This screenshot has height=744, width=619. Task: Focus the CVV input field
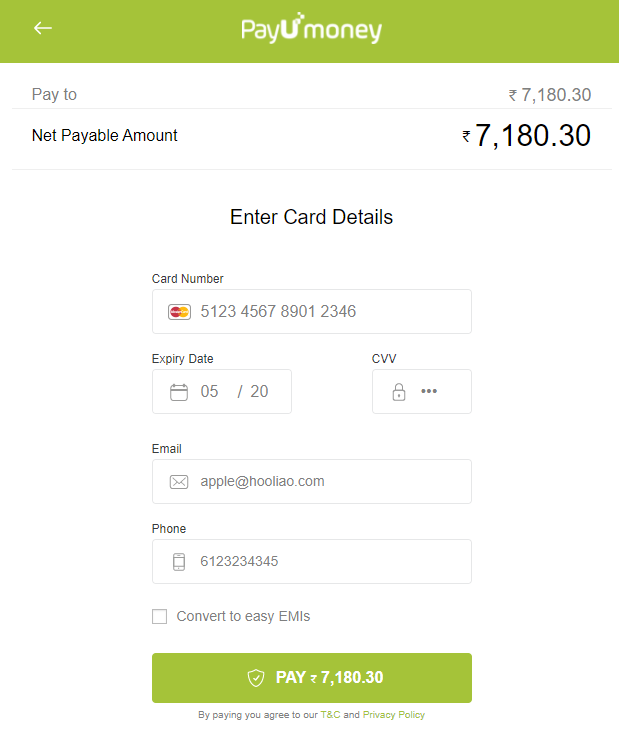422,391
